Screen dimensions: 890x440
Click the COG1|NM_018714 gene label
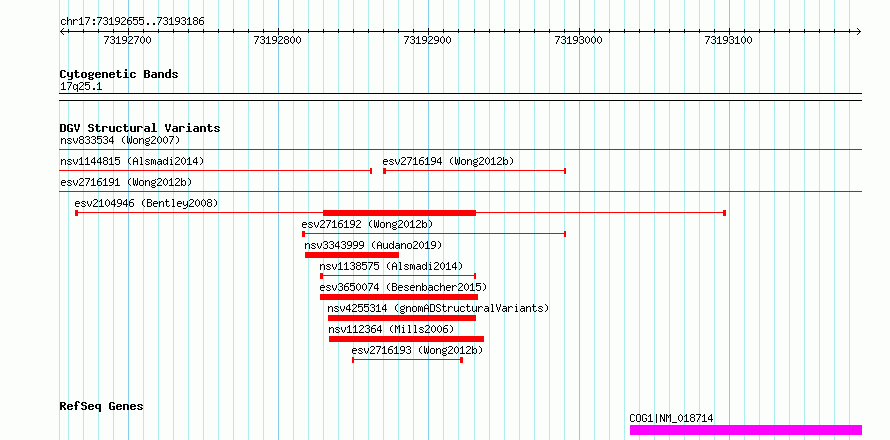671,419
